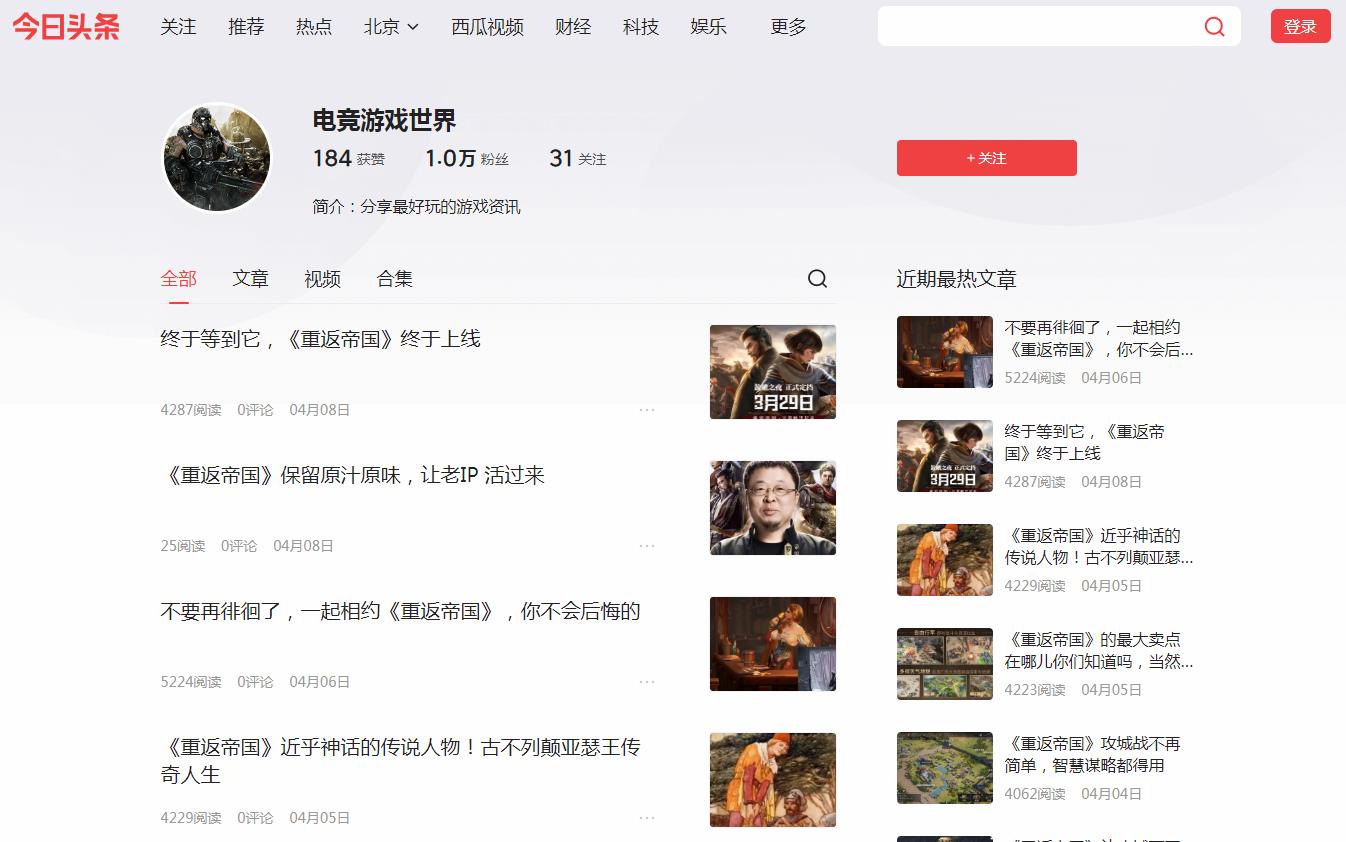Switch to the 视频 tab
The height and width of the screenshot is (842, 1346).
pyautogui.click(x=323, y=279)
